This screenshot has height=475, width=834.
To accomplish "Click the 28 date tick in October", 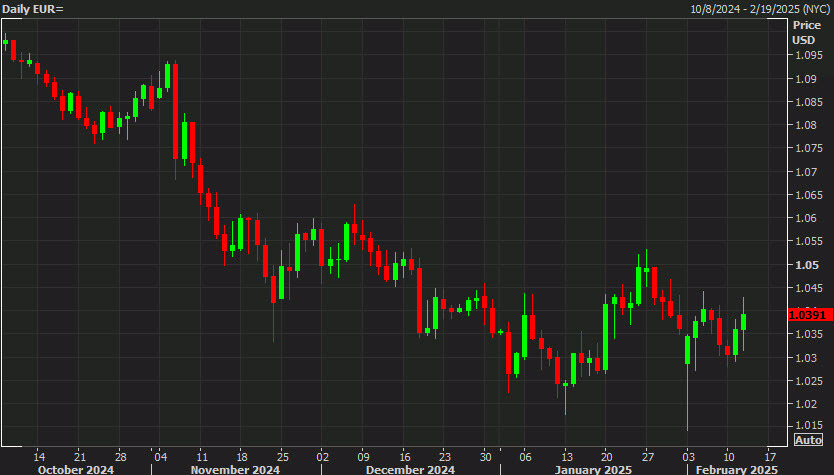I will coord(121,457).
